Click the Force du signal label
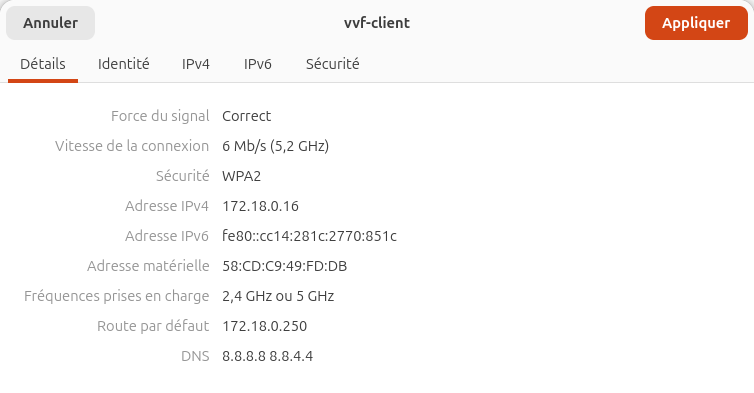 pos(160,116)
